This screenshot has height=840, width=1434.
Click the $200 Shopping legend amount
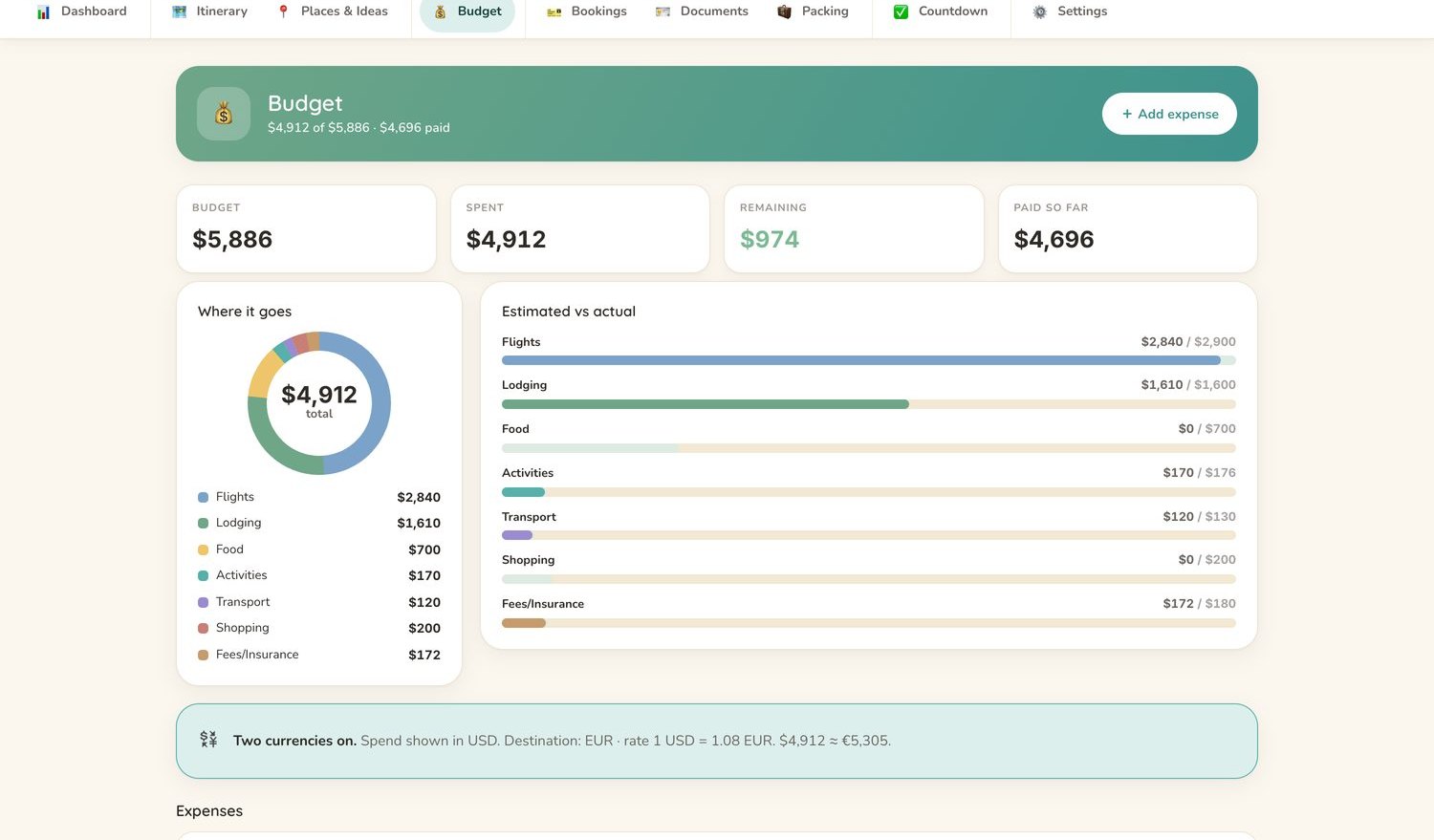coord(424,628)
